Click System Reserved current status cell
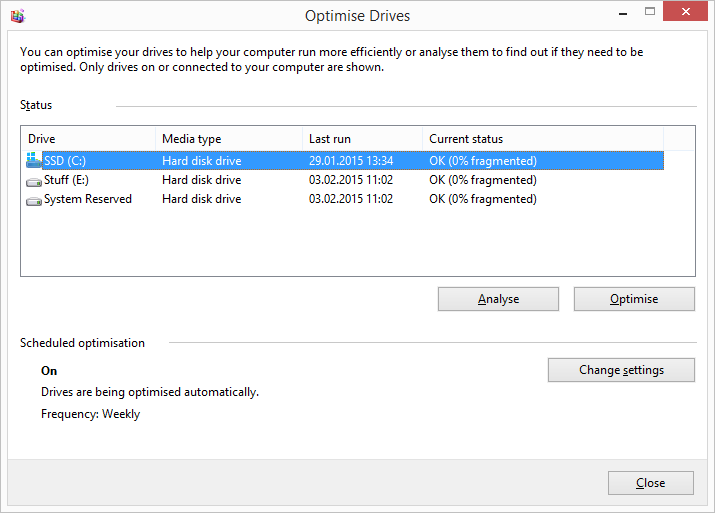715x513 pixels. [x=483, y=200]
